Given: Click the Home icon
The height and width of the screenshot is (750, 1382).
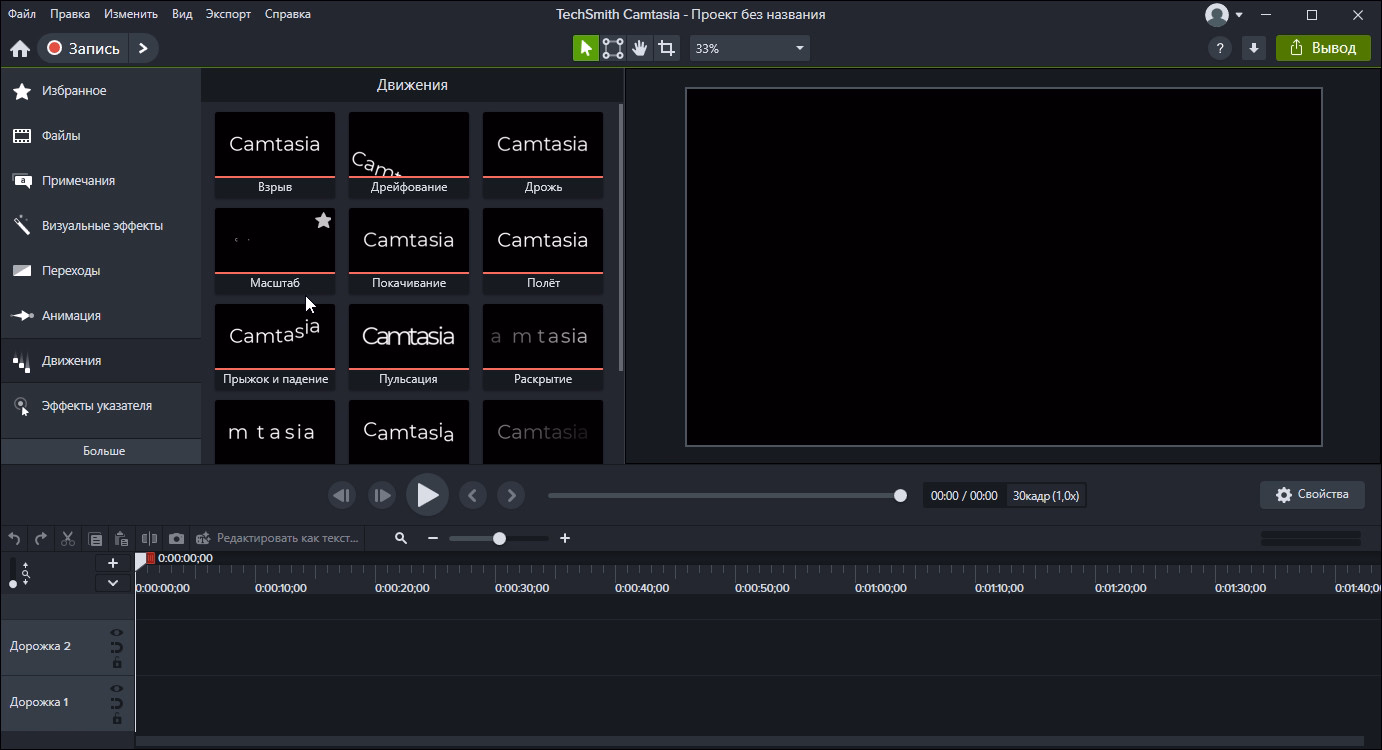Looking at the screenshot, I should point(20,48).
